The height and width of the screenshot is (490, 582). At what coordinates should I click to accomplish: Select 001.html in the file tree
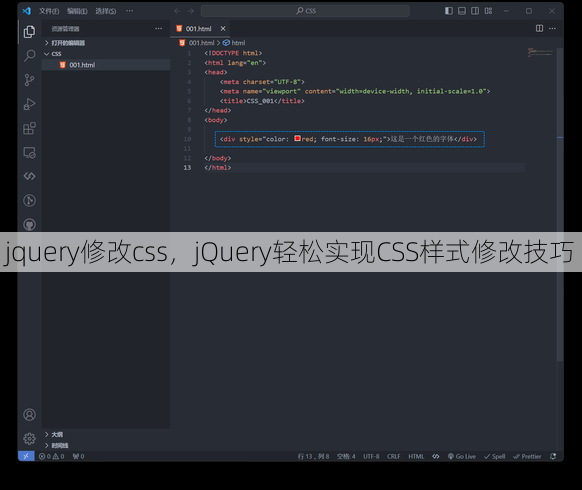106,65
